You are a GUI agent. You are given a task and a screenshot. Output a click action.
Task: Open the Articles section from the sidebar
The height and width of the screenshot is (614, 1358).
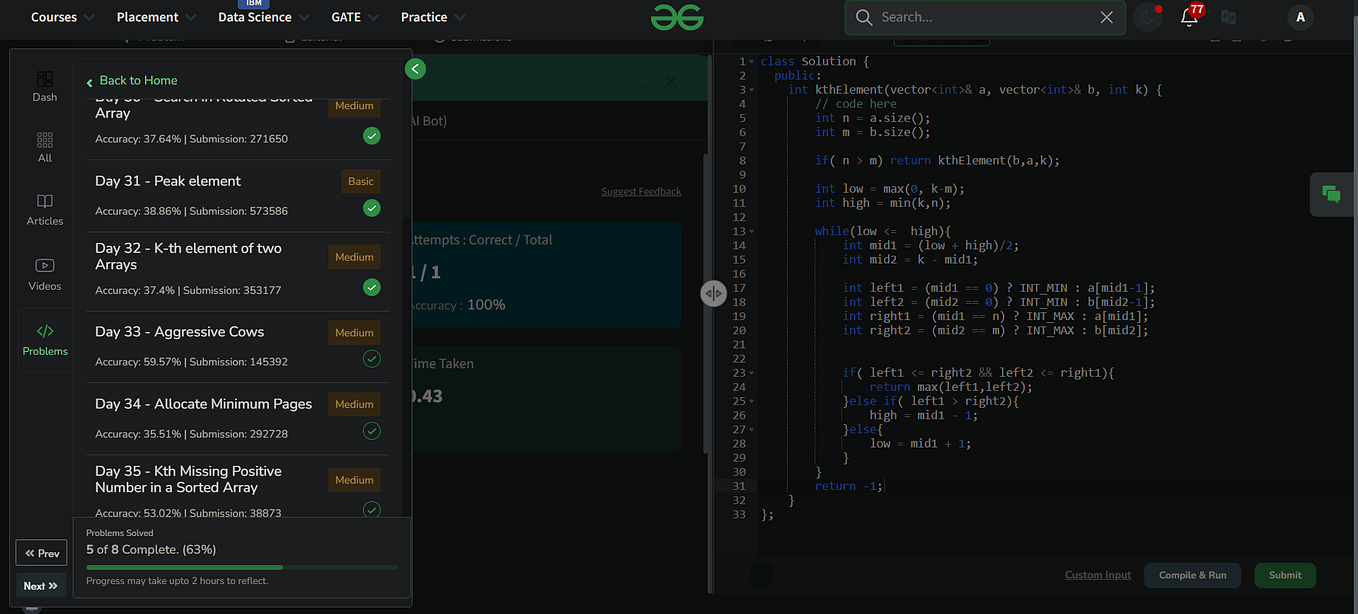[x=44, y=208]
